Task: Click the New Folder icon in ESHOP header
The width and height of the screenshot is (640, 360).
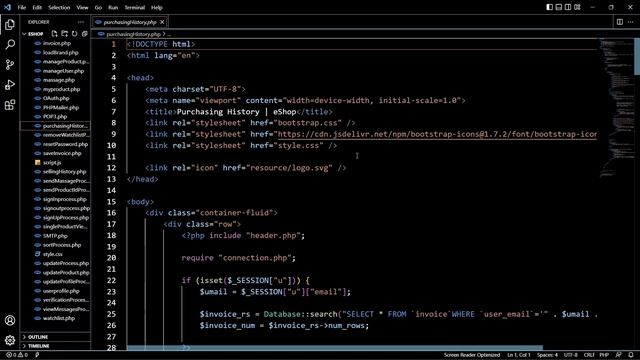Action: [x=64, y=34]
